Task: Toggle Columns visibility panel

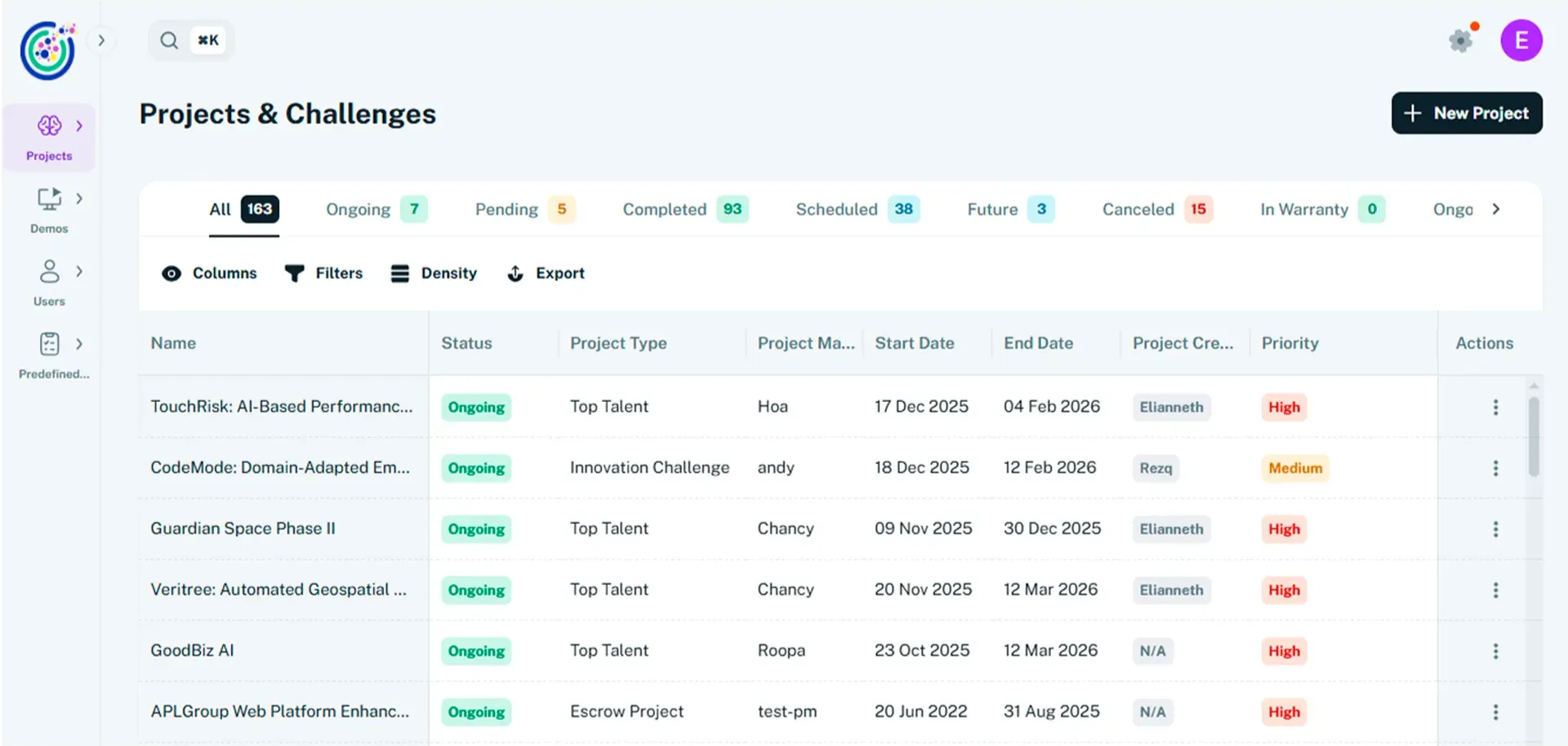Action: click(209, 274)
